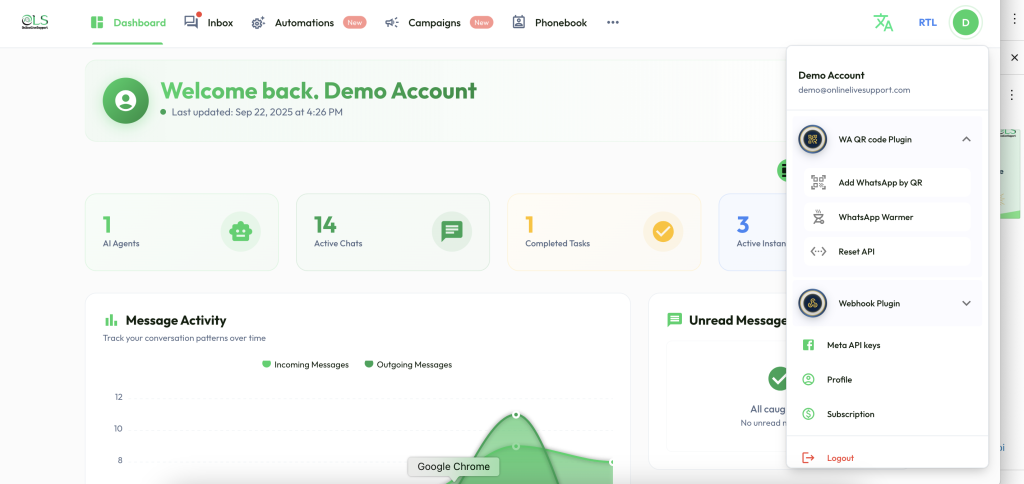
Task: Open the user avatar D menu
Action: coord(965,22)
